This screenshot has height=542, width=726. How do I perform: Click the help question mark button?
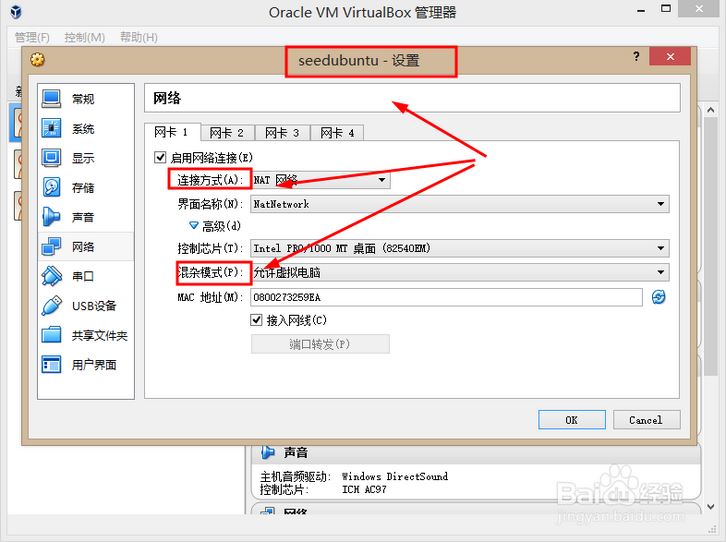636,56
